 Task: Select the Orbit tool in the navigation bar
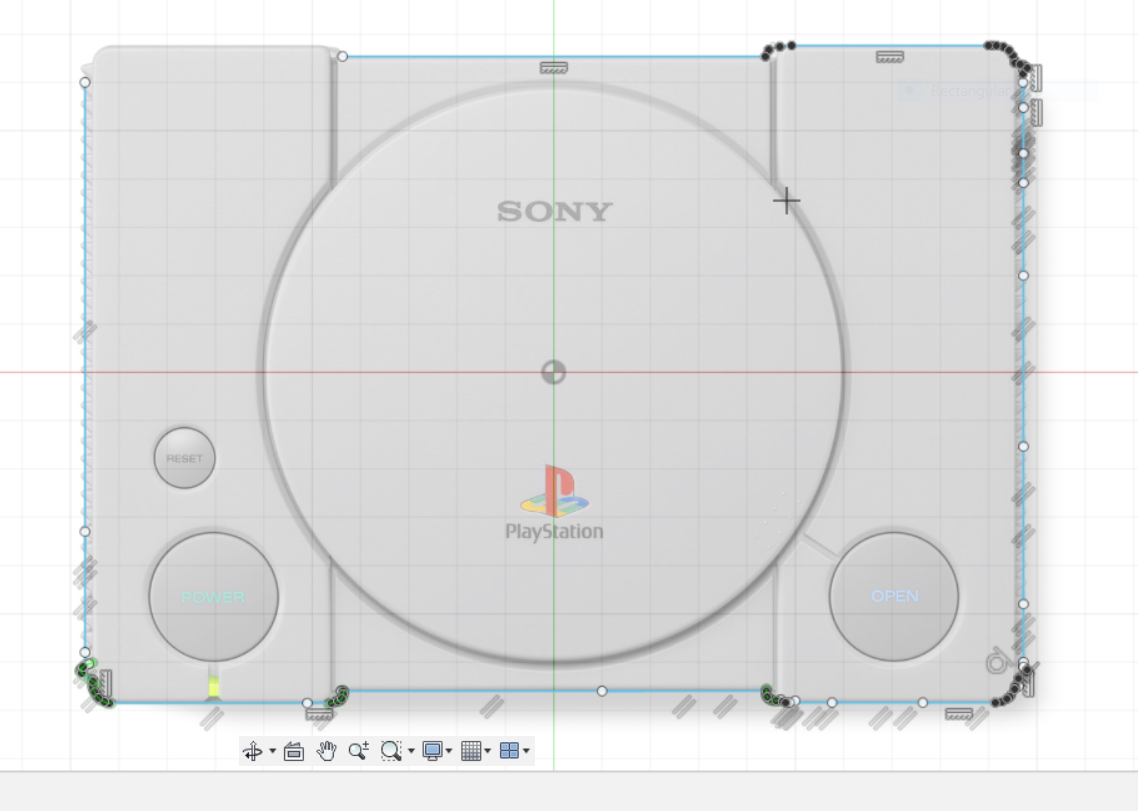click(253, 751)
